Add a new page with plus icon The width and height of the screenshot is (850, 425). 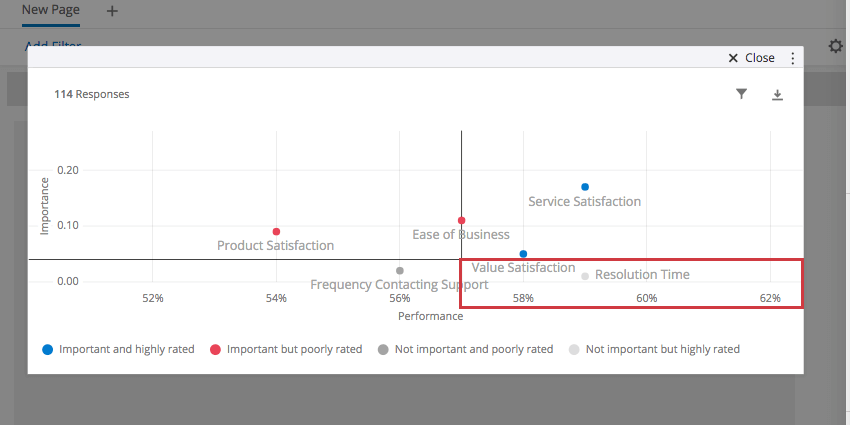click(x=112, y=11)
